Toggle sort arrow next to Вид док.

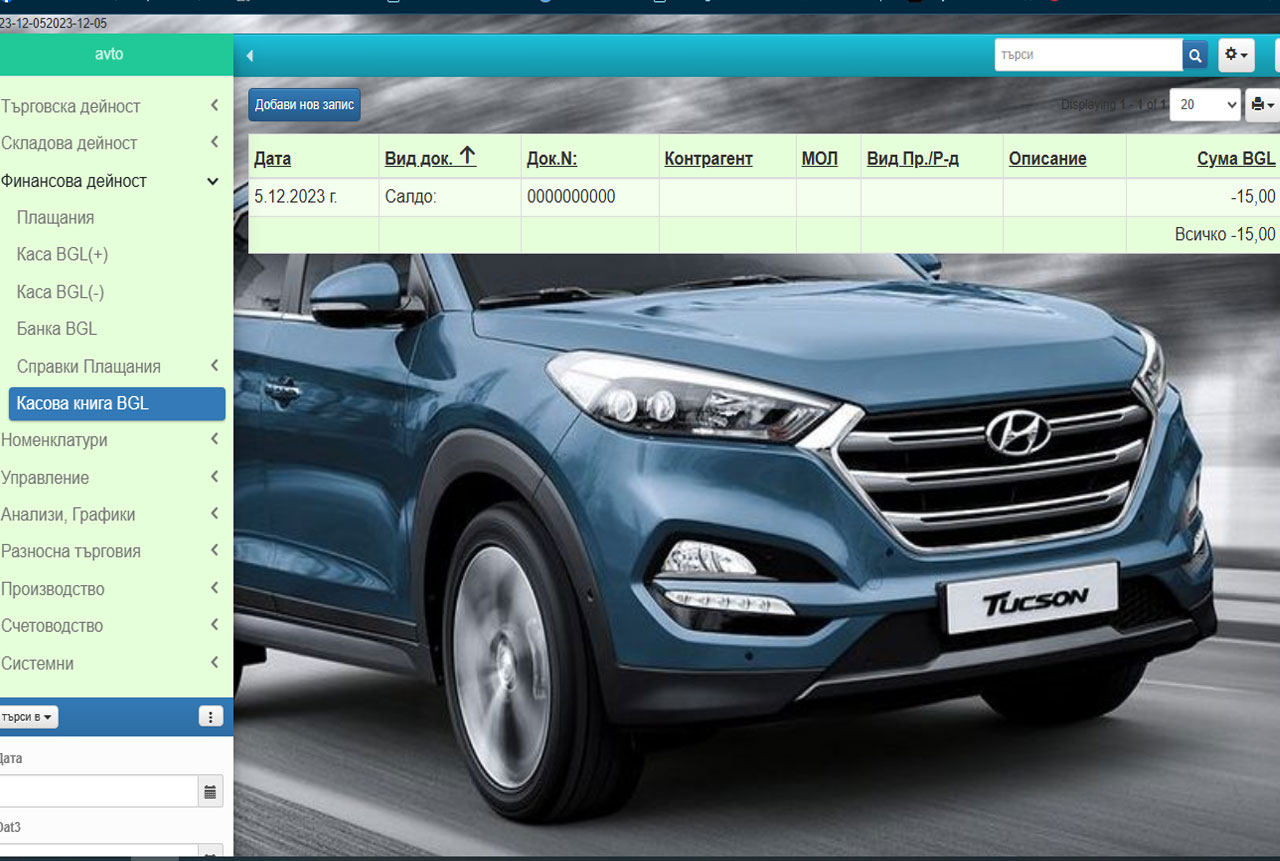(x=467, y=157)
